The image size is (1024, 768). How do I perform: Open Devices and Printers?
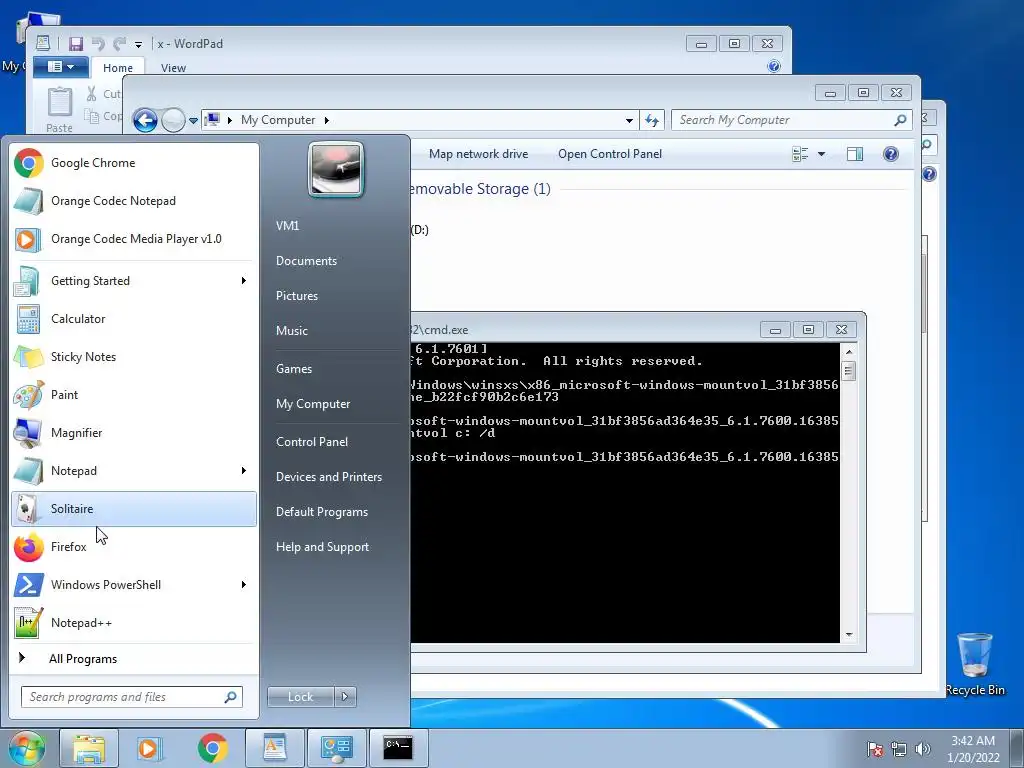pos(328,477)
